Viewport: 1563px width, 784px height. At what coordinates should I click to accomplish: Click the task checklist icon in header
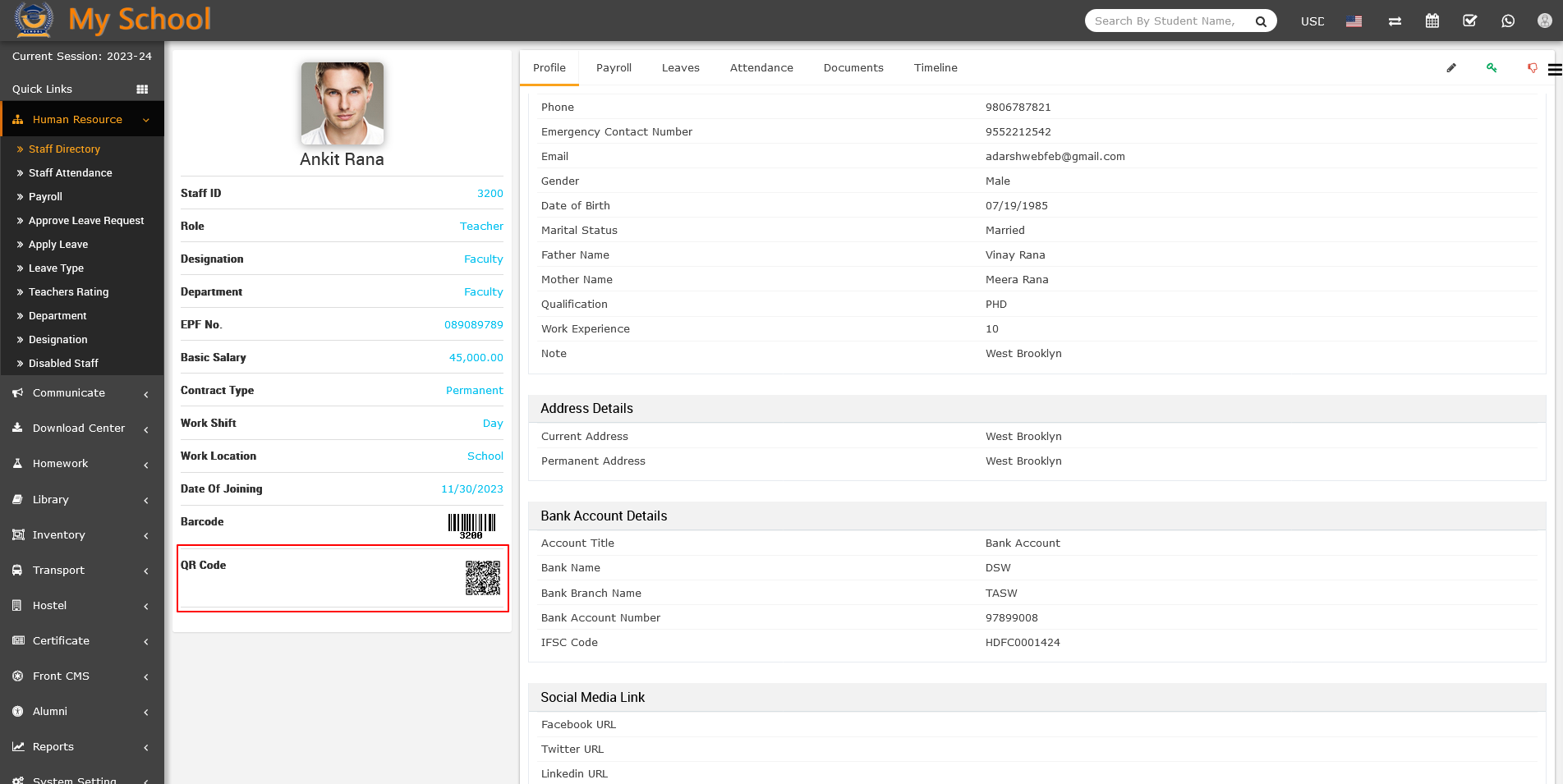pyautogui.click(x=1470, y=21)
